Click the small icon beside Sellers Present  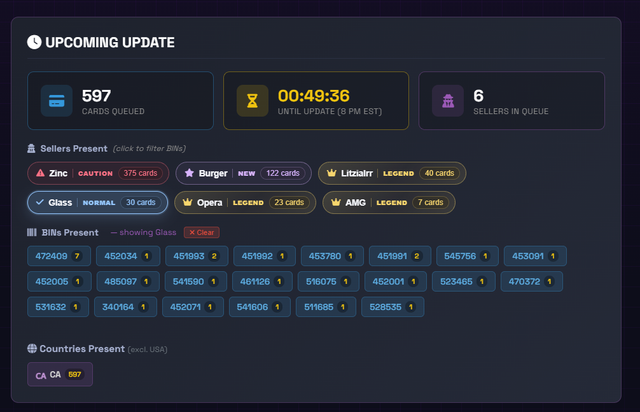31,149
